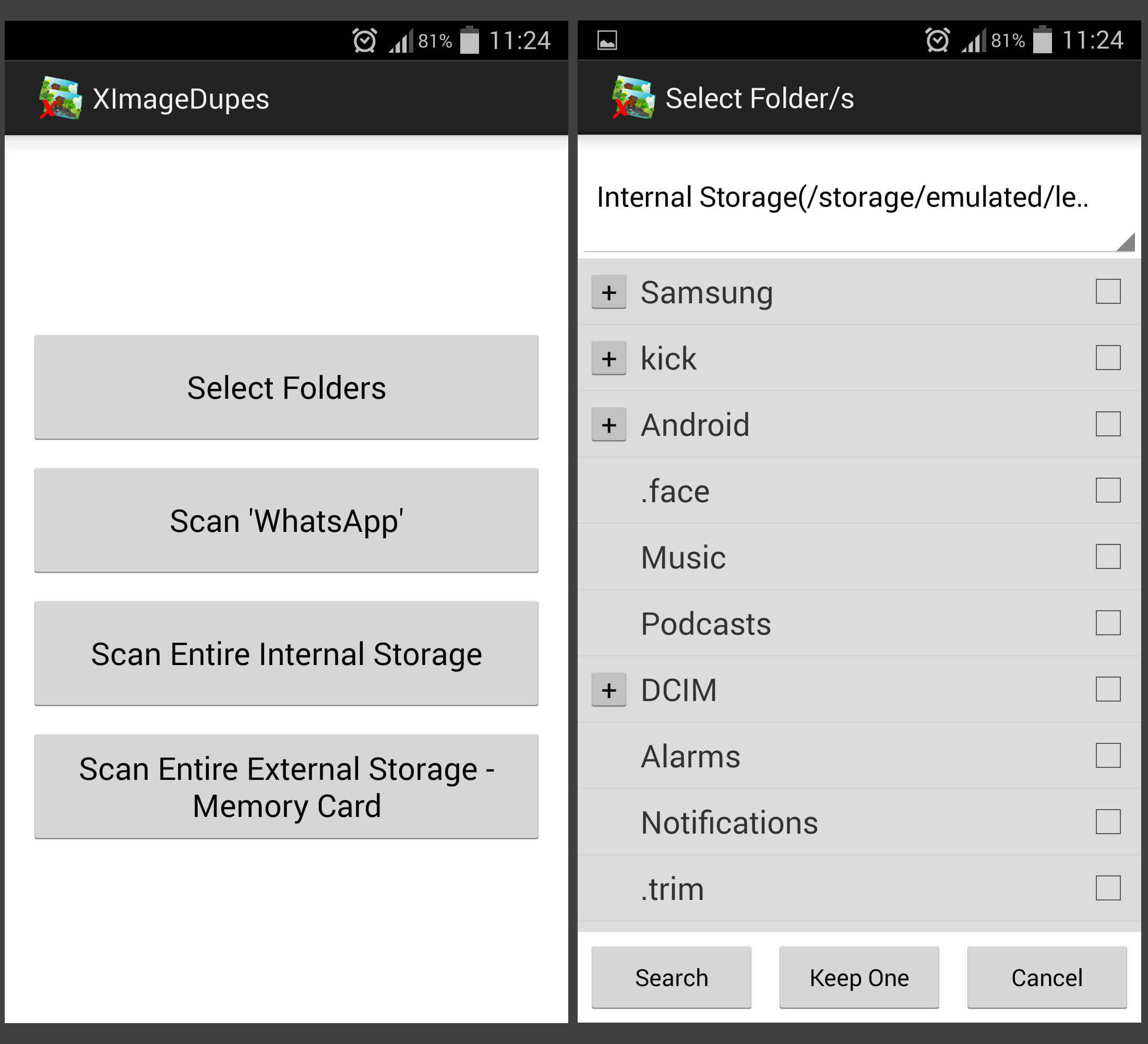Select the .trim folder checkbox
This screenshot has width=1148, height=1044.
click(x=1108, y=888)
